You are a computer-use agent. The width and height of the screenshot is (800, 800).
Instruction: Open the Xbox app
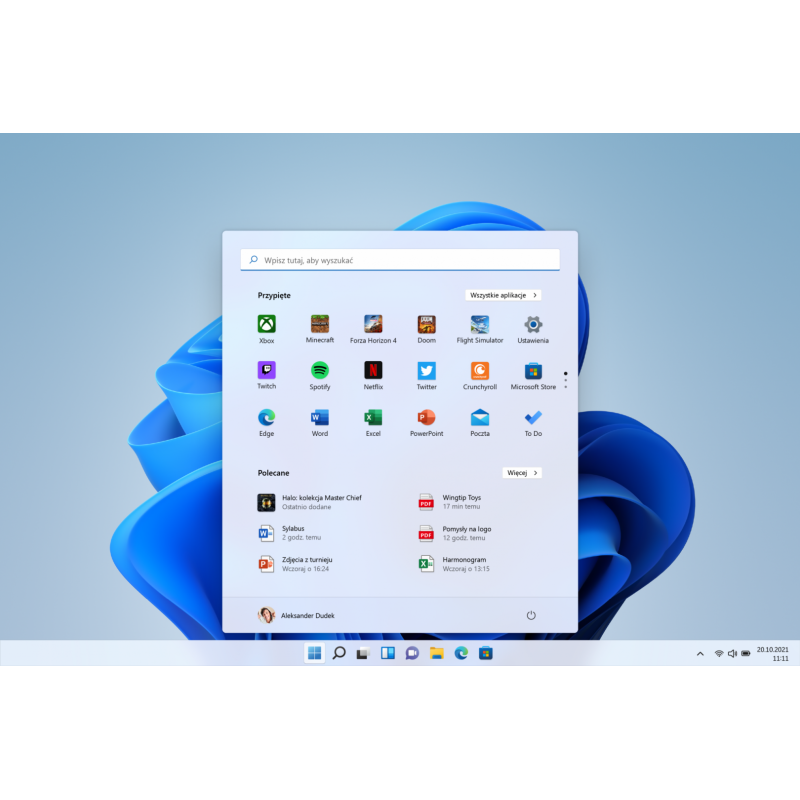[x=266, y=329]
